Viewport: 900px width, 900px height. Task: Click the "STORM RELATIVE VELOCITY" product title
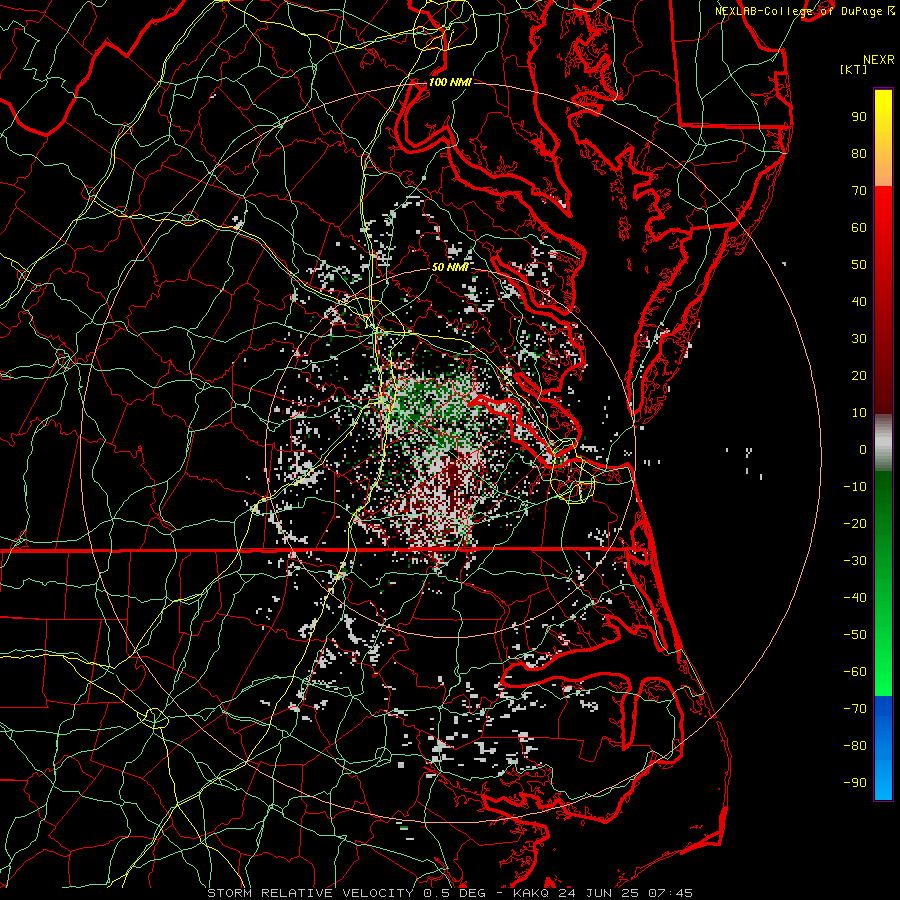[x=310, y=893]
